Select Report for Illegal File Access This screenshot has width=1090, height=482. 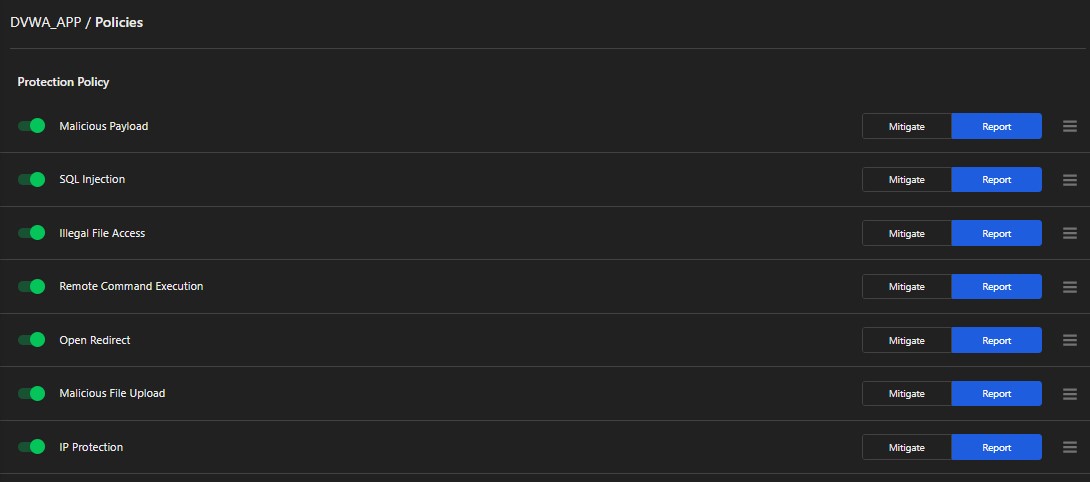tap(996, 233)
